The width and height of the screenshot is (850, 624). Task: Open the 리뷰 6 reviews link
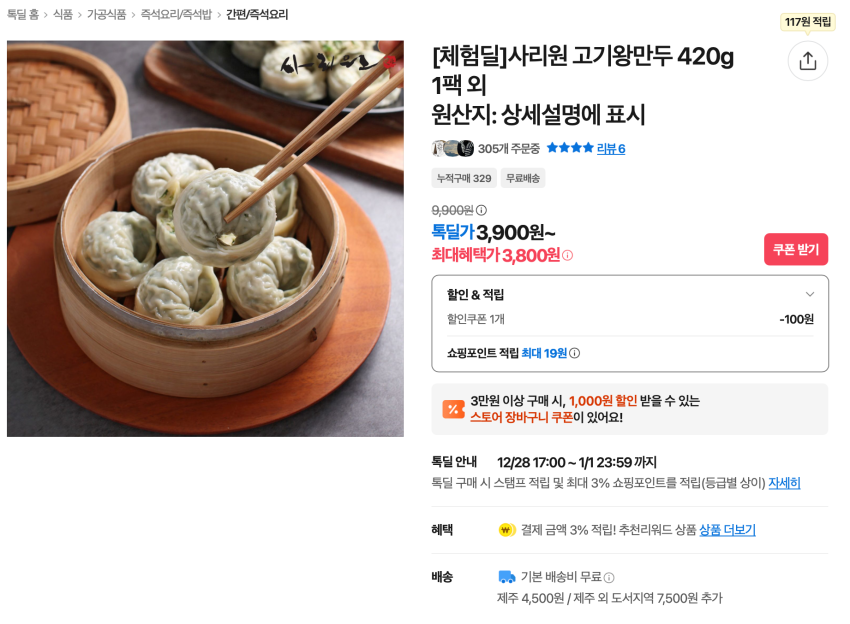tap(611, 148)
